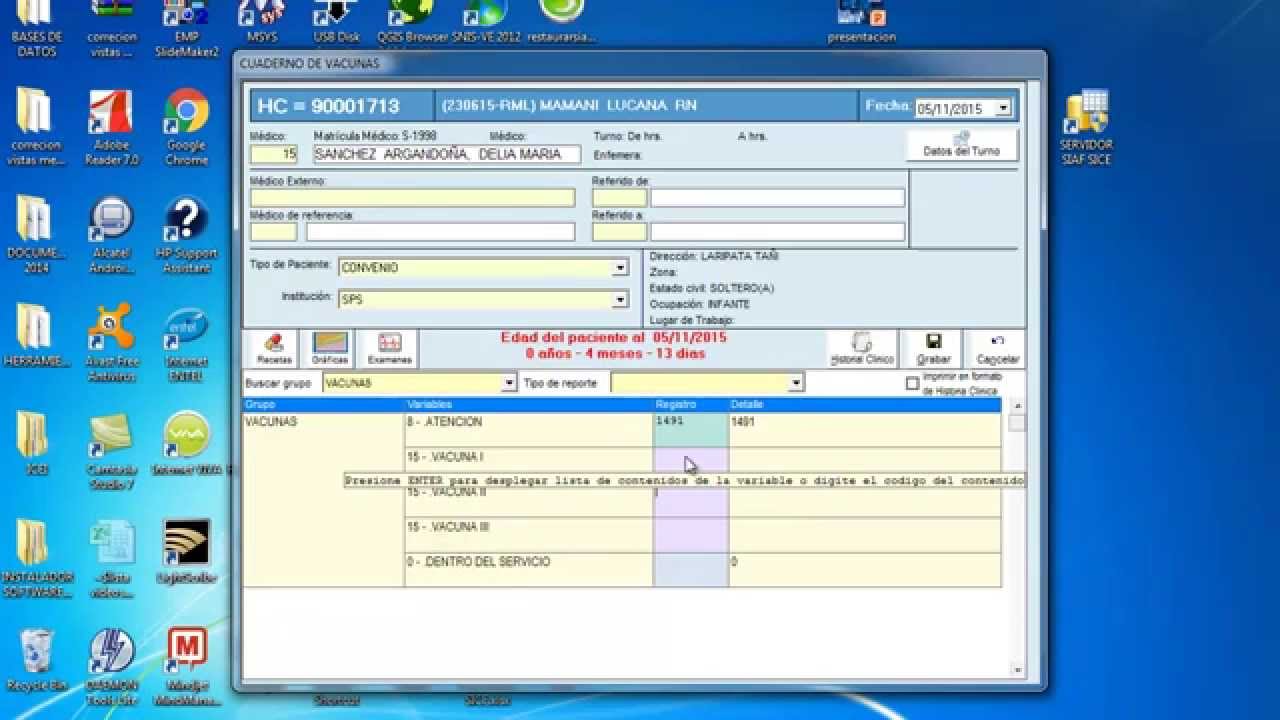Open Google Chrome desktop shortcut
The height and width of the screenshot is (720, 1280).
[x=186, y=126]
